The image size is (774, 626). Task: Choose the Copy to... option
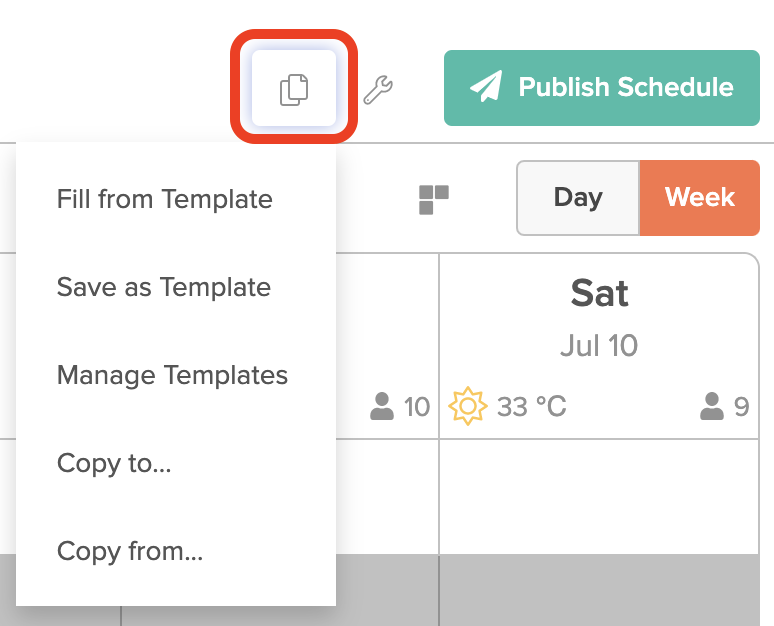(x=114, y=463)
